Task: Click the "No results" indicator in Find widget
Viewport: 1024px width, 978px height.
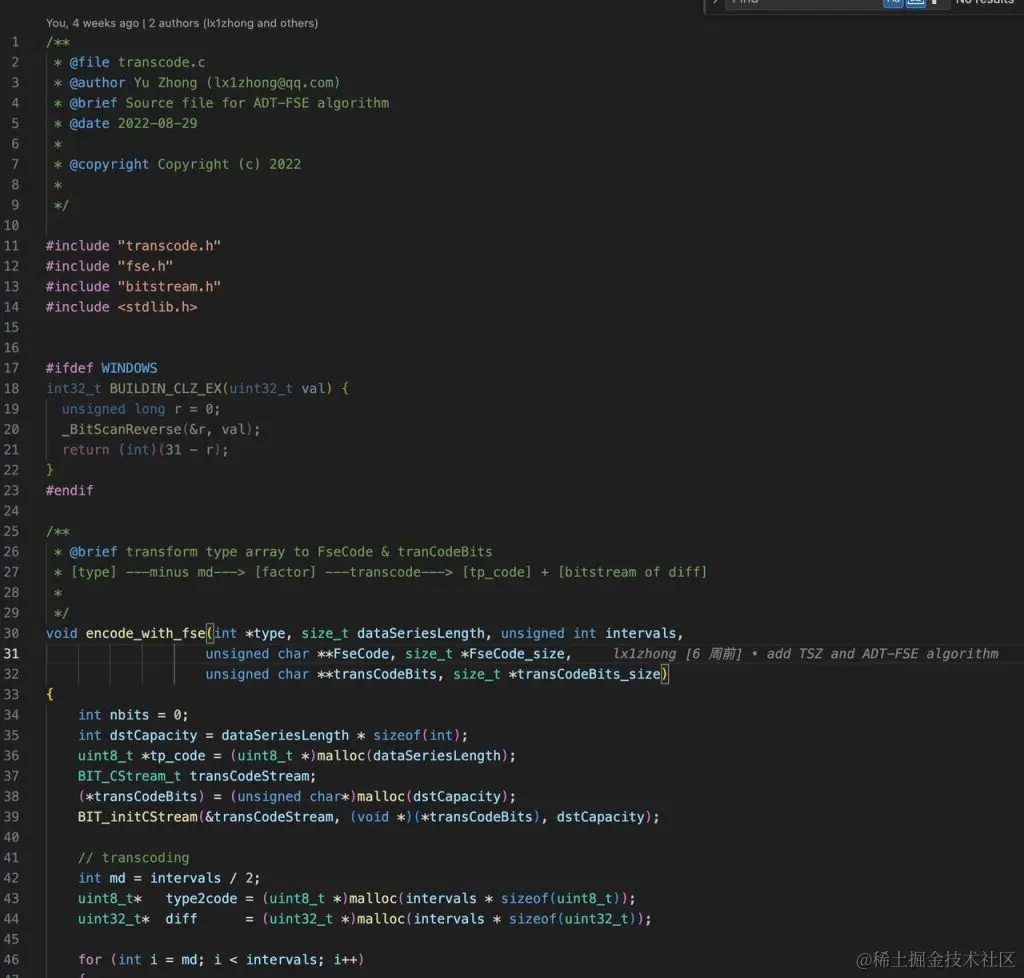Action: coord(985,3)
